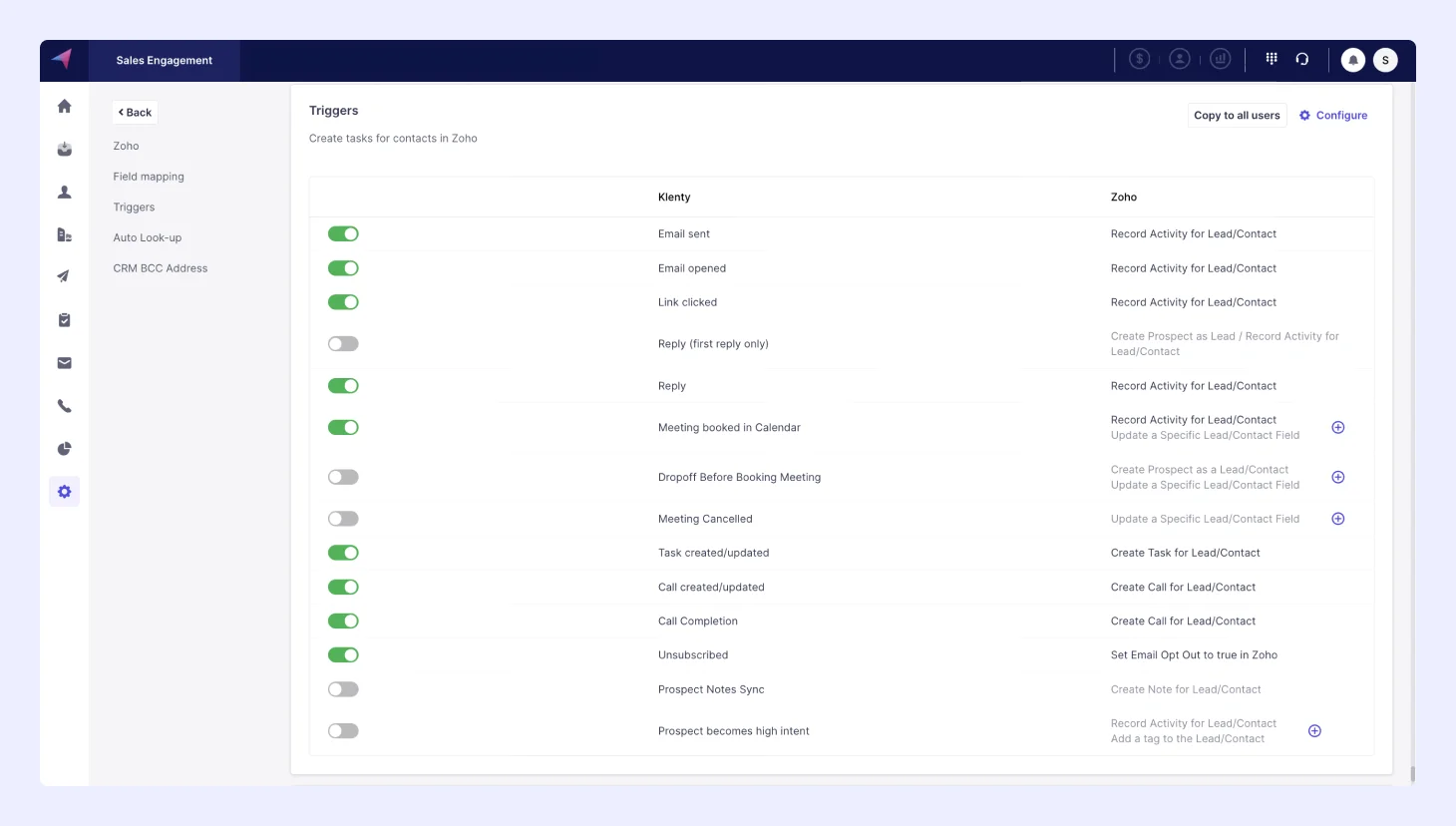
Task: Switch to the Field mapping section
Action: pyautogui.click(x=149, y=176)
